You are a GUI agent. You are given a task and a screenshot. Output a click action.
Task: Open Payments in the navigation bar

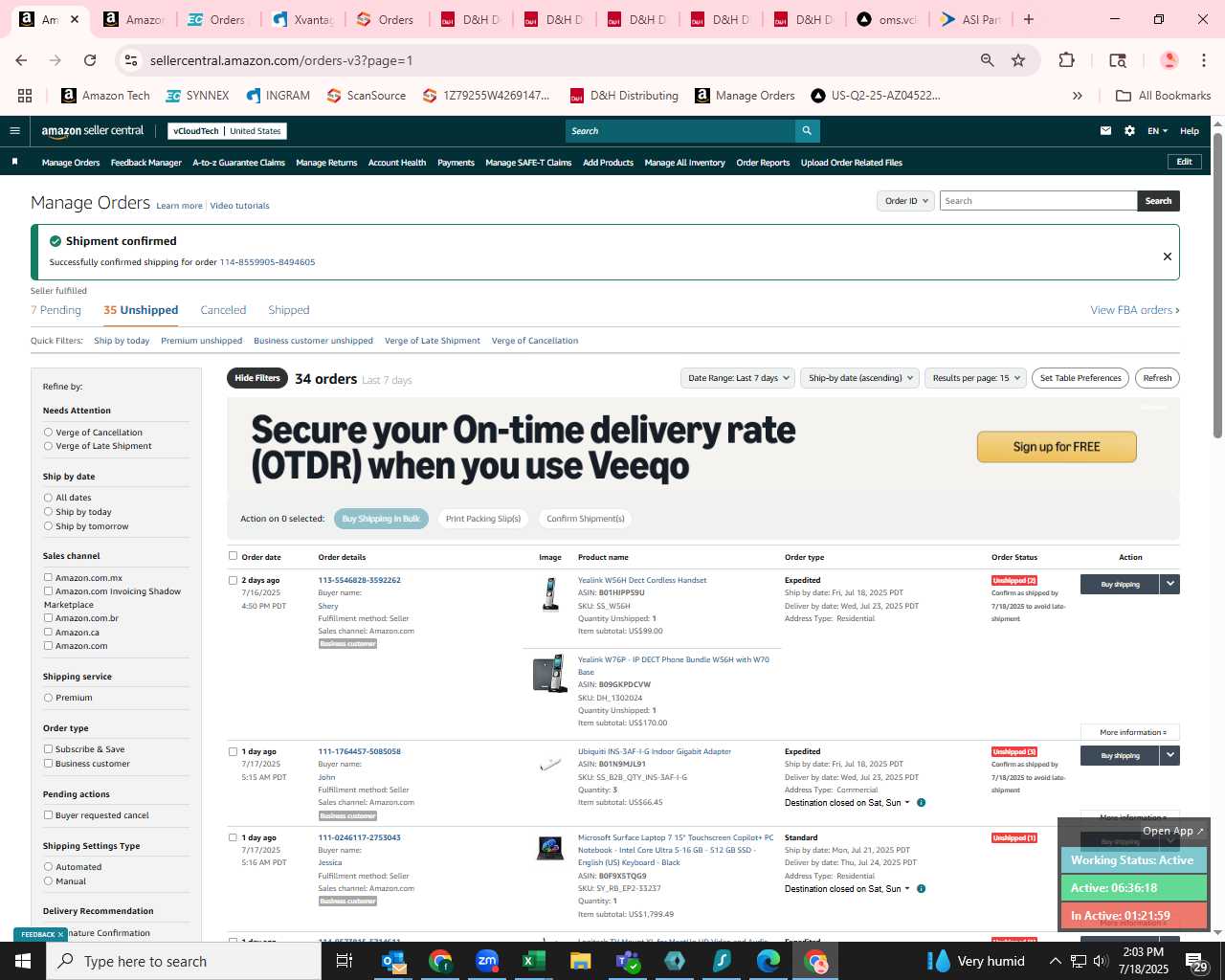click(x=456, y=163)
